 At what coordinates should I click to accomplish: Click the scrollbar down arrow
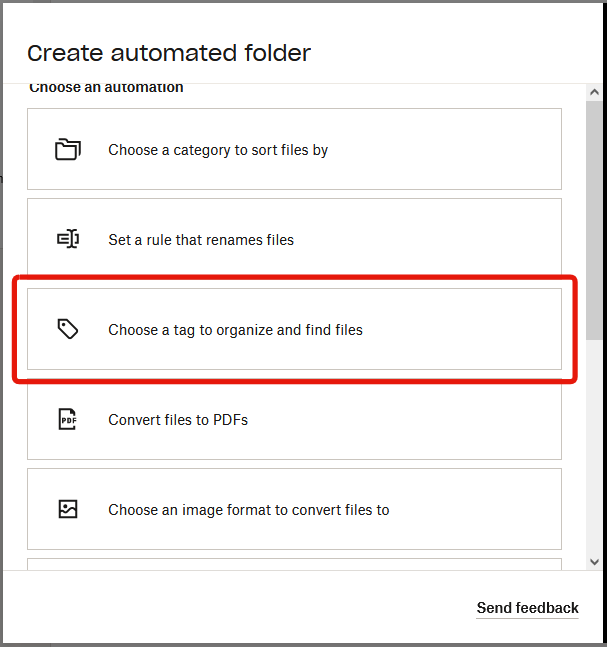click(x=594, y=561)
